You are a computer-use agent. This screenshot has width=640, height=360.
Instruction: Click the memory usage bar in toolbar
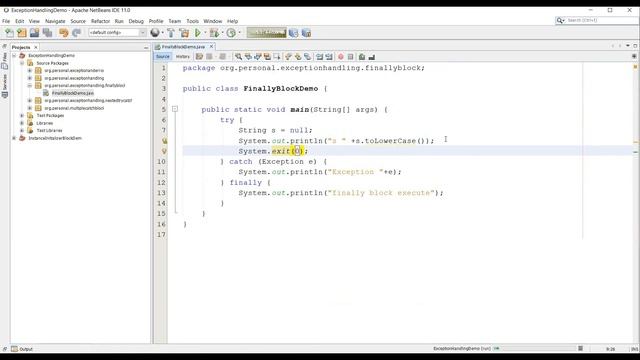click(267, 33)
